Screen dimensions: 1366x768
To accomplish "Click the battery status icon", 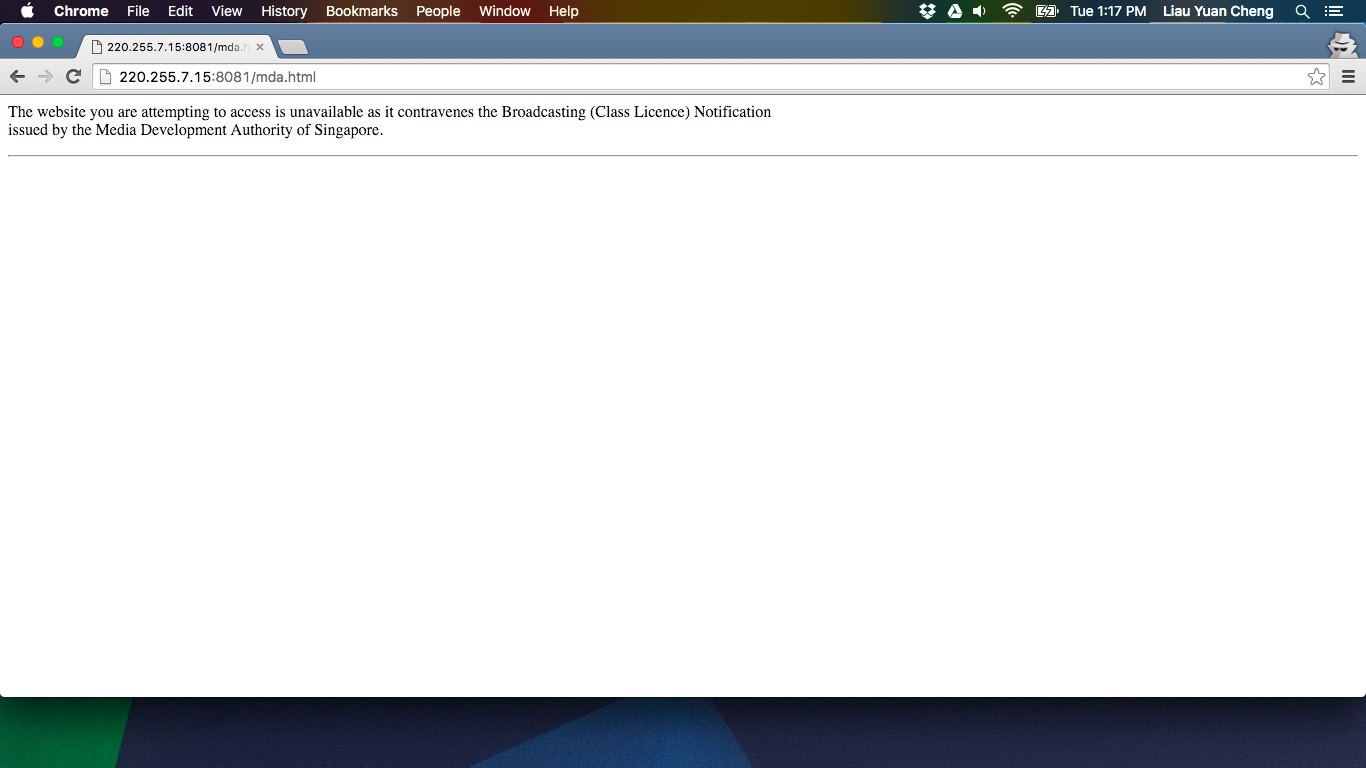I will [1047, 11].
